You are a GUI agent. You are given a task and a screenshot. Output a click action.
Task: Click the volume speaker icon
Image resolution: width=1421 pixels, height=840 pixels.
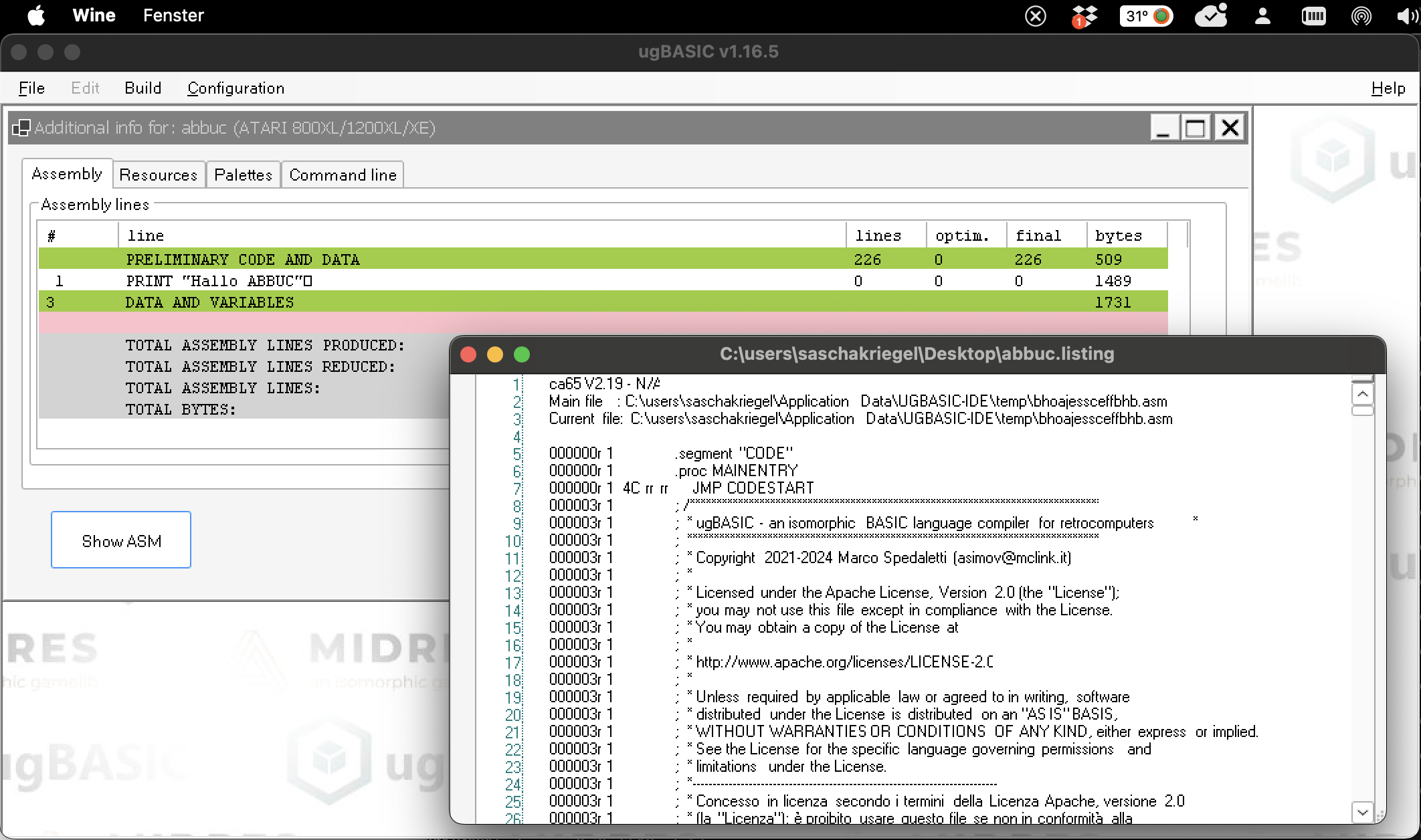1406,15
